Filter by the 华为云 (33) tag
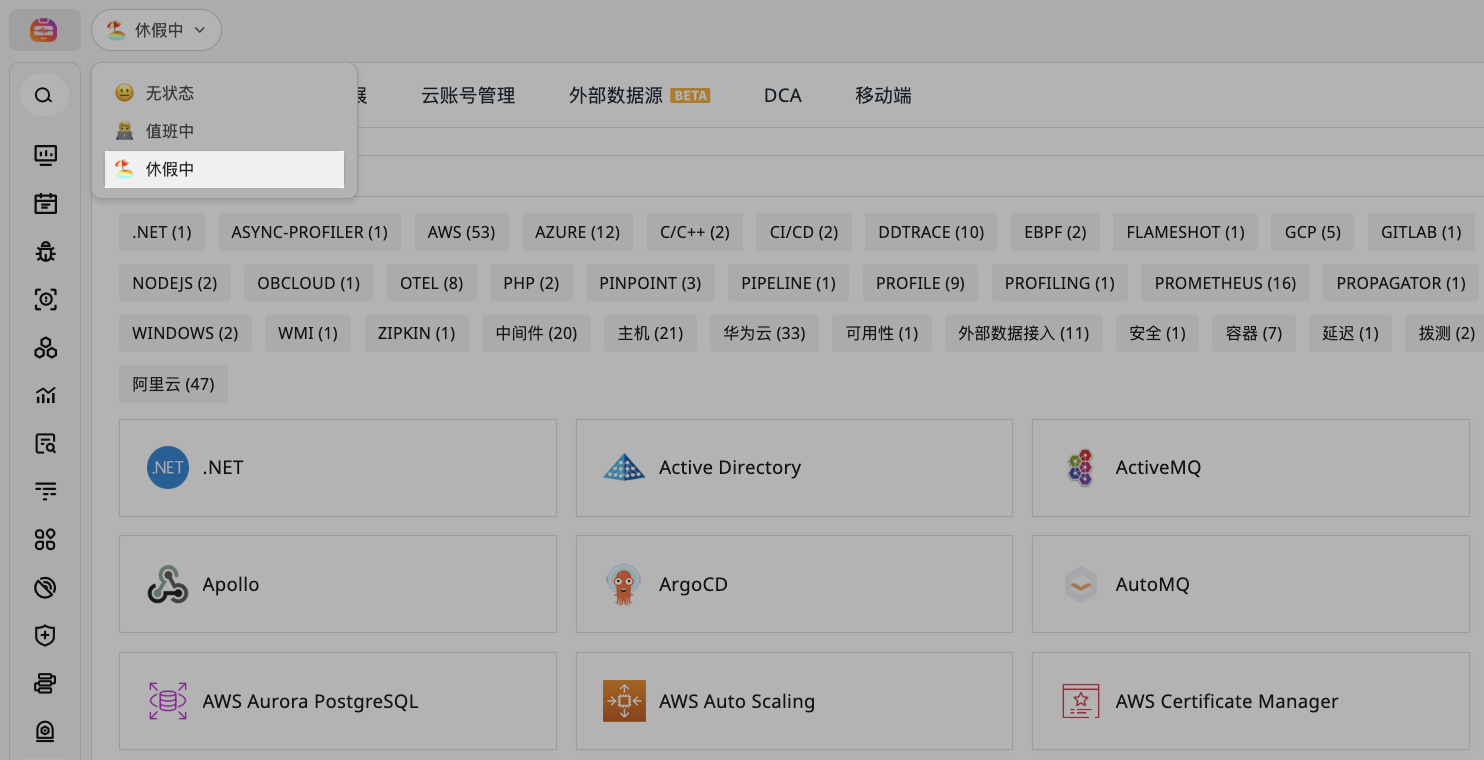 tap(764, 333)
